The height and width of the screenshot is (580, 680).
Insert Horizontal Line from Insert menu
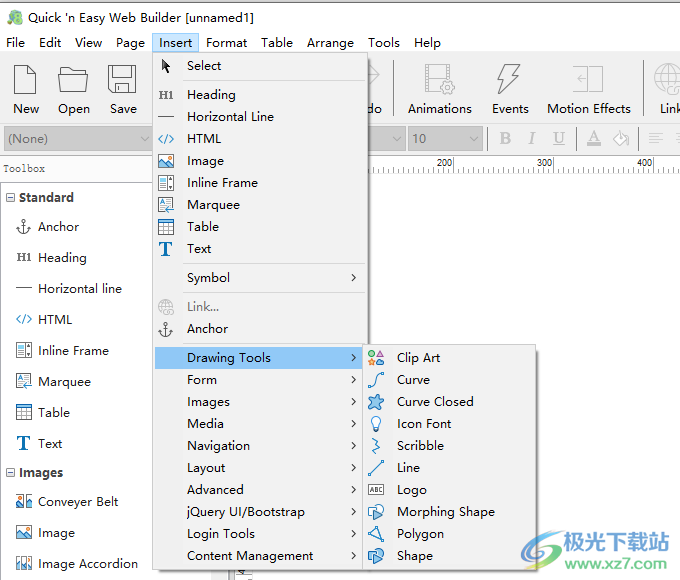click(260, 117)
